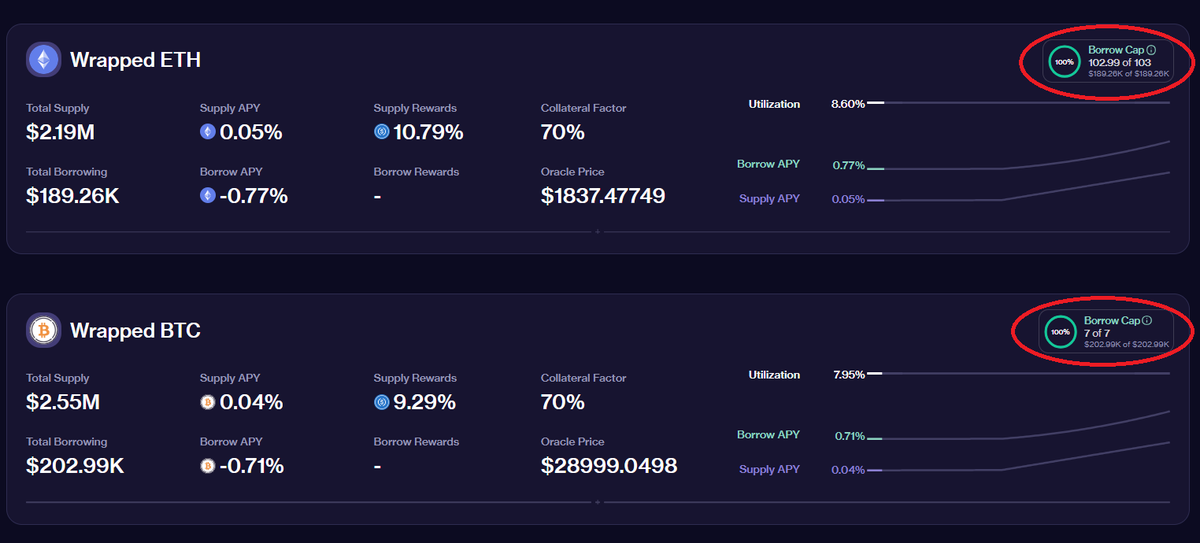Click BTC icon beside Borrow APY -0.71%

tap(208, 466)
